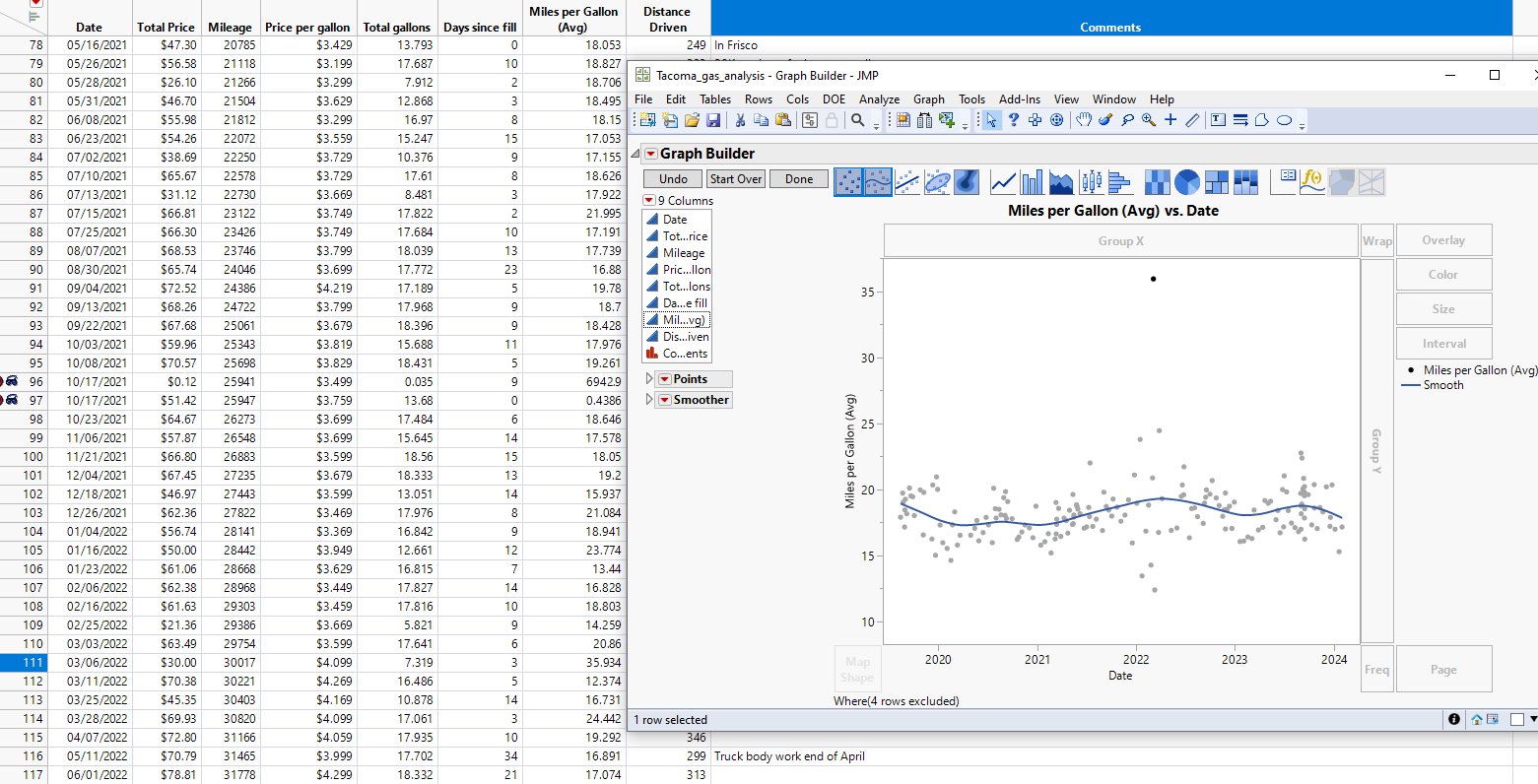1538x784 pixels.
Task: Choose the Ellipse element icon
Action: [x=937, y=182]
